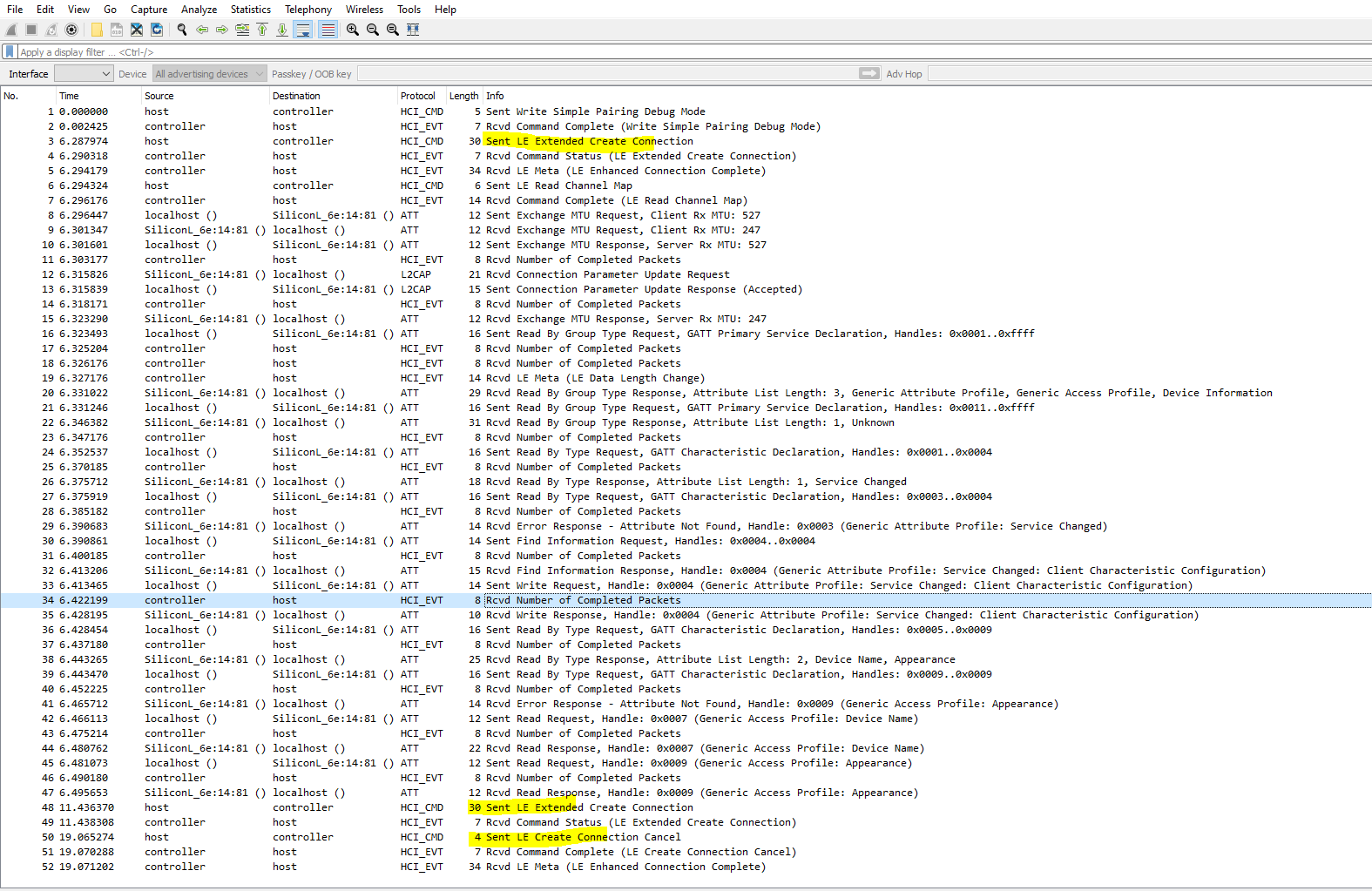
Task: Sort by the Time column header
Action: point(98,96)
